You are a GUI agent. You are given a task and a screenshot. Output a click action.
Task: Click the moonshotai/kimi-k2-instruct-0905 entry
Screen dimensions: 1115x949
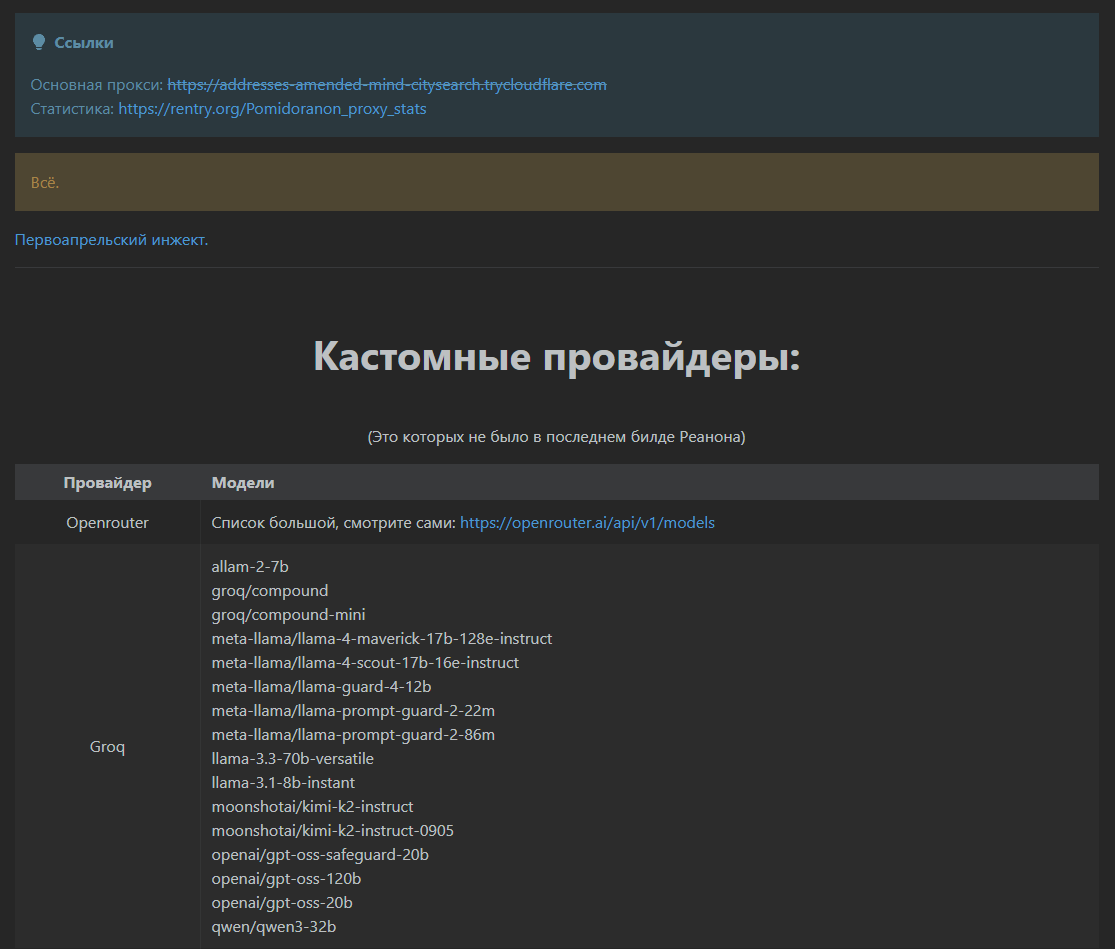[332, 830]
